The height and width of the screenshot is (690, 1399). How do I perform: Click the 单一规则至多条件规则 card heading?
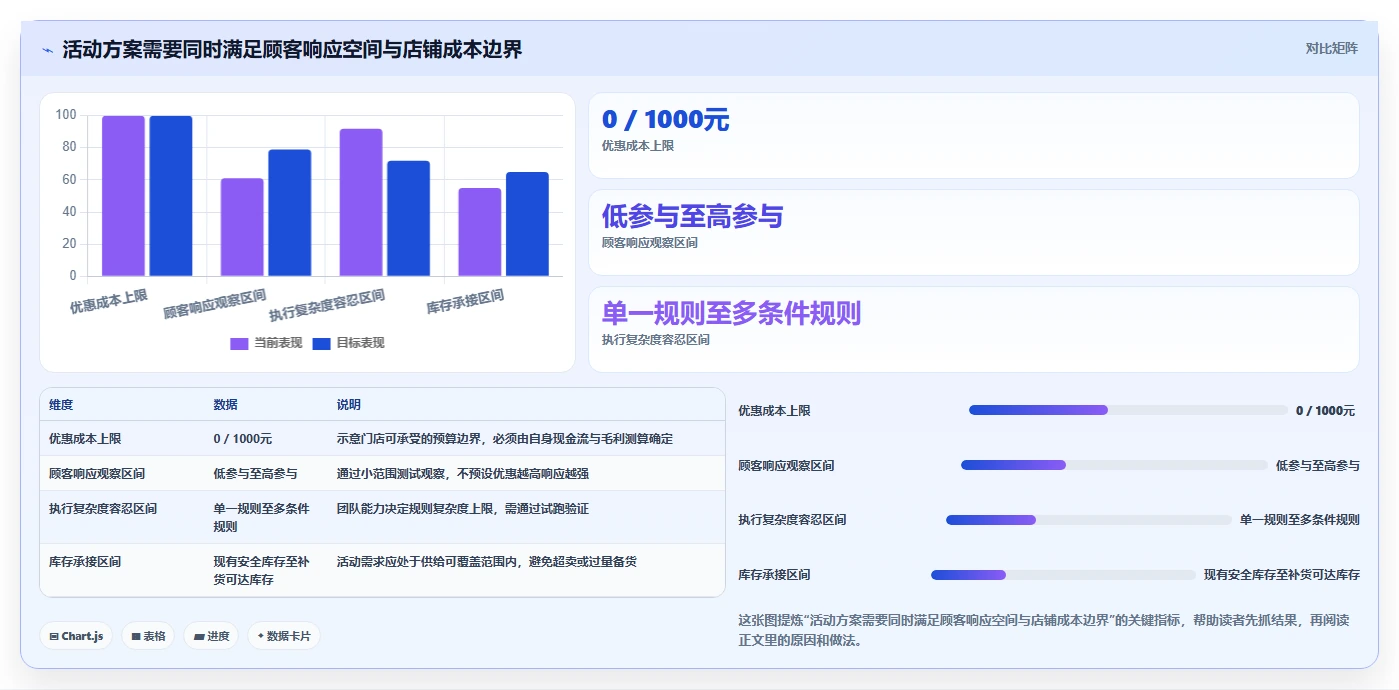(731, 314)
